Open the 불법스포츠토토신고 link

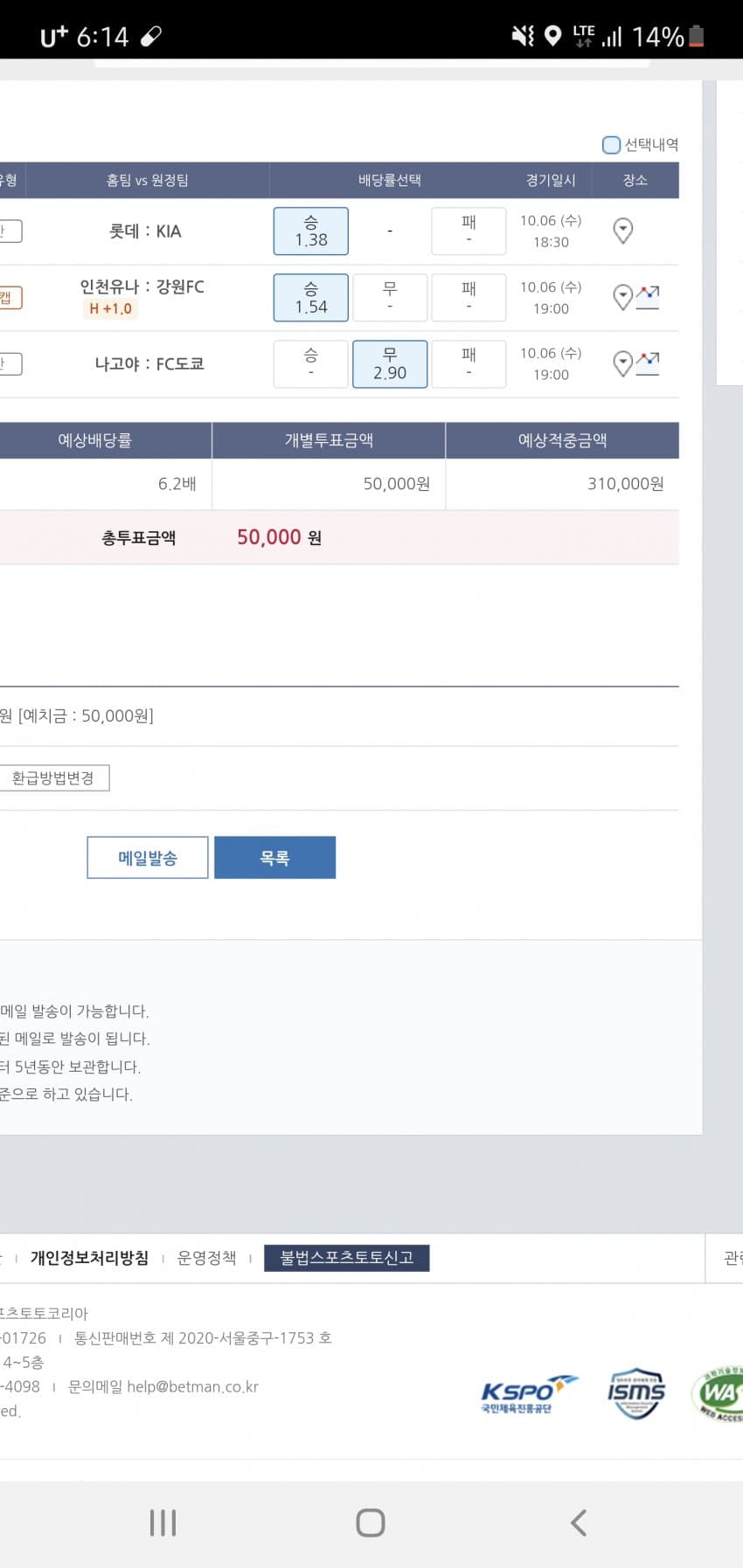(x=346, y=1258)
